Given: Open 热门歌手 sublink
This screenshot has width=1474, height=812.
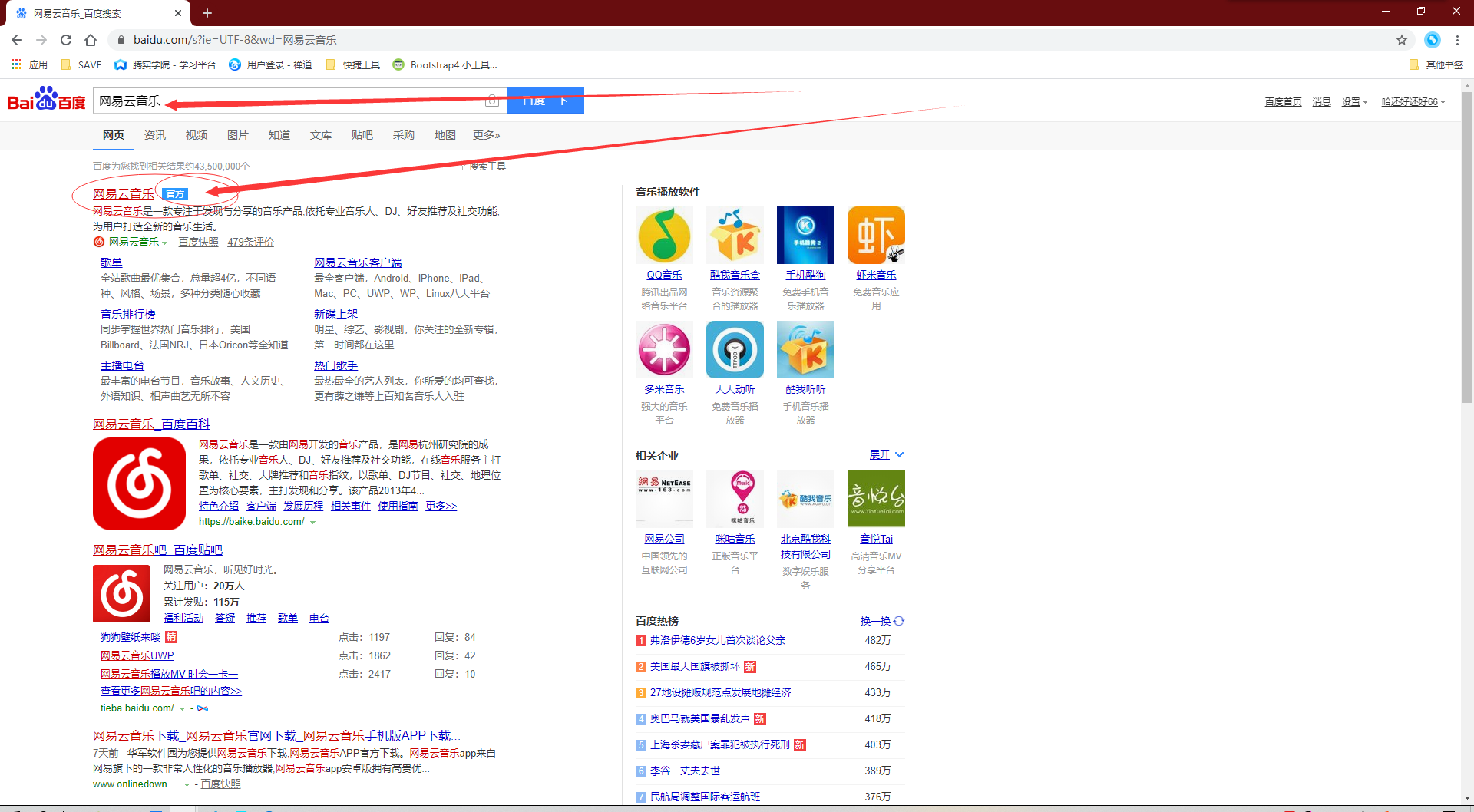Looking at the screenshot, I should coord(335,365).
